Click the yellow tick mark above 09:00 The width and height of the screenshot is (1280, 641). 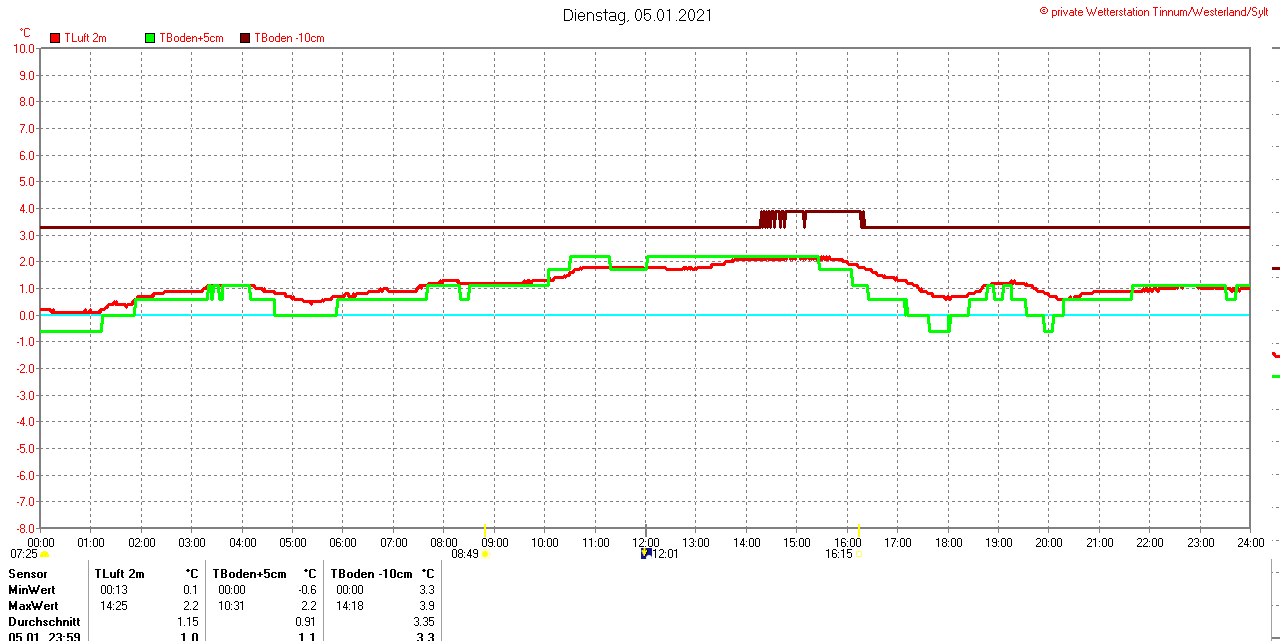(485, 529)
